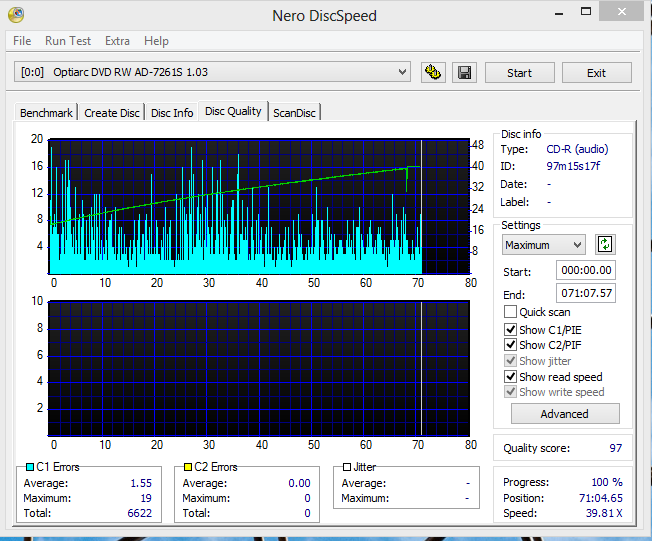The width and height of the screenshot is (652, 541).
Task: Open the Extra menu
Action: [117, 41]
